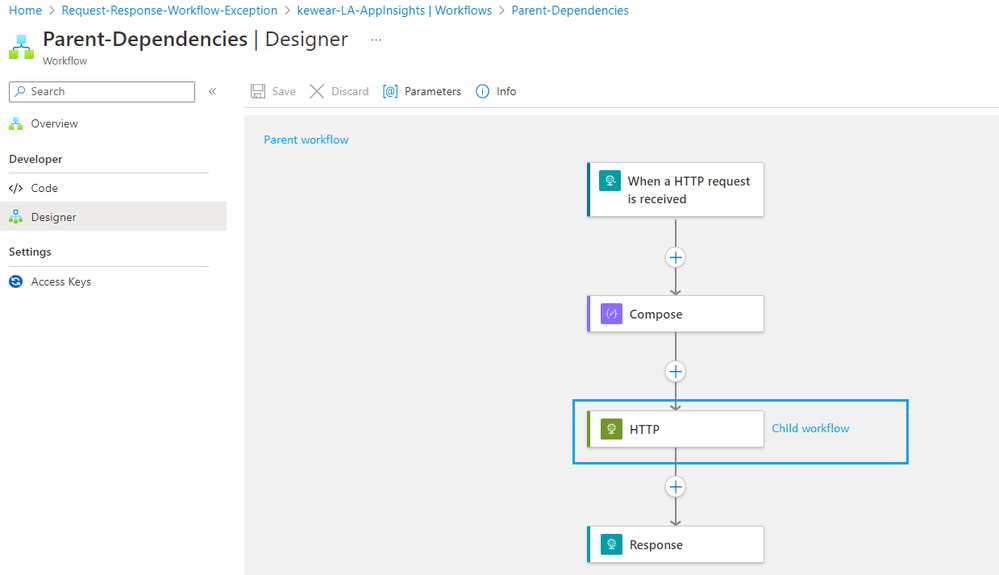Click the Save toolbar button

click(x=273, y=91)
